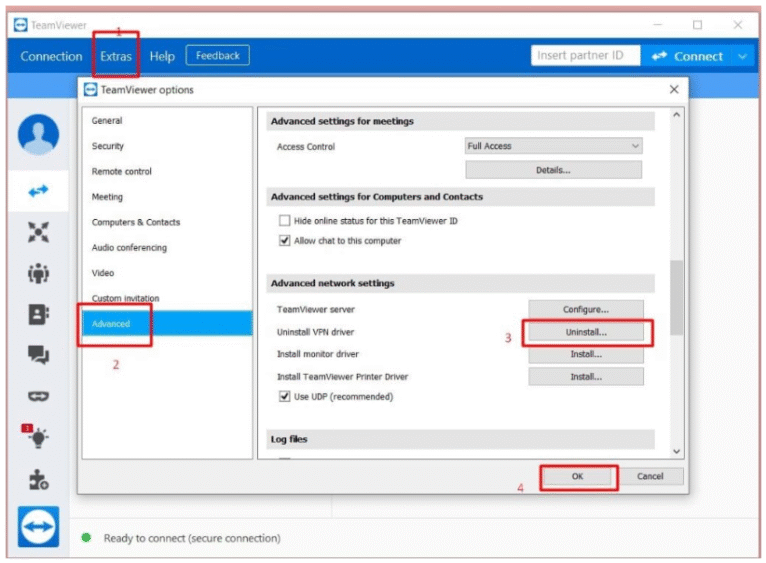The image size is (766, 563).
Task: Open the Remote Management icon with four arrows
Action: click(x=39, y=232)
